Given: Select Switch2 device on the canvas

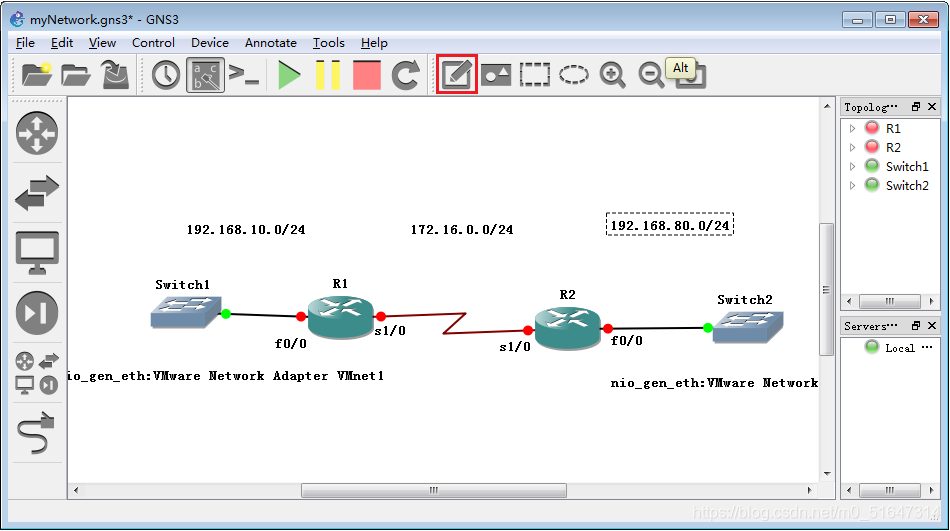Looking at the screenshot, I should point(748,327).
